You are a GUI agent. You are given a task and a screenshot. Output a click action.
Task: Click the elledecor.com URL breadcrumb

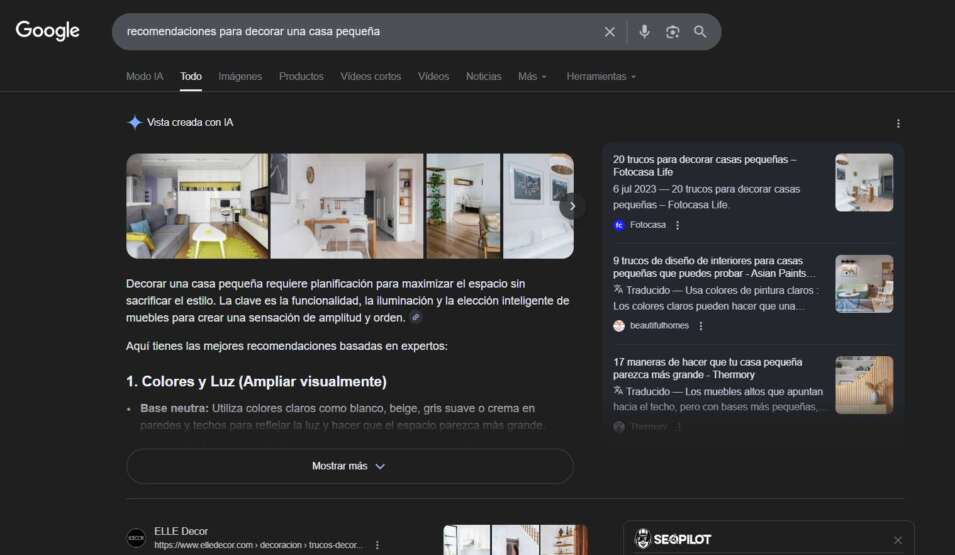coord(258,545)
